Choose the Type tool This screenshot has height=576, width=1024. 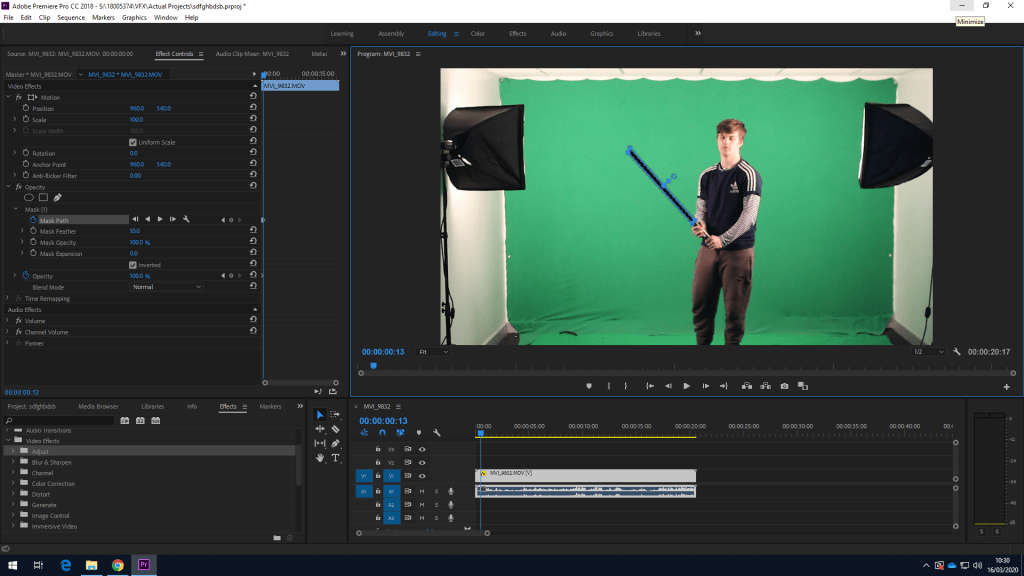[335, 457]
